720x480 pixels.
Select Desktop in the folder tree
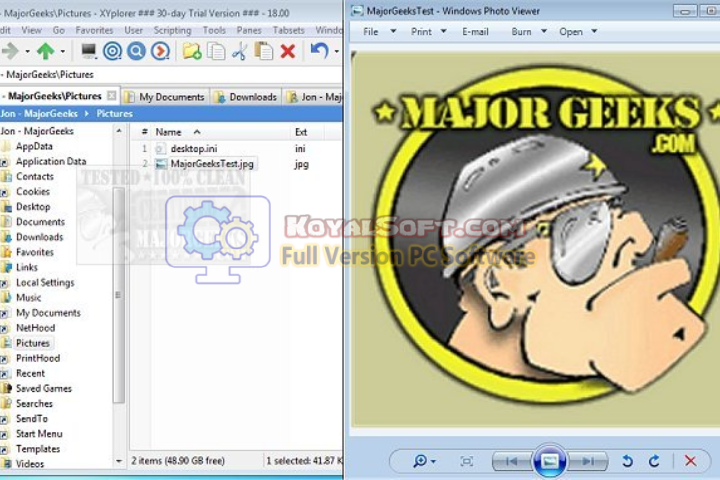point(33,207)
